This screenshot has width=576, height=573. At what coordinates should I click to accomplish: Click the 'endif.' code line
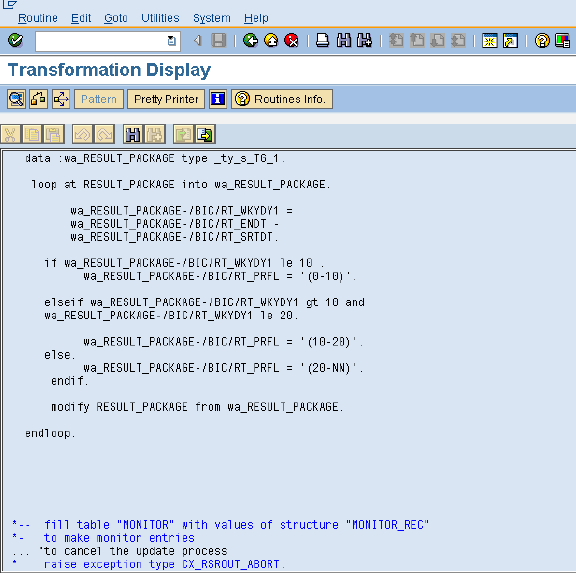pos(70,381)
